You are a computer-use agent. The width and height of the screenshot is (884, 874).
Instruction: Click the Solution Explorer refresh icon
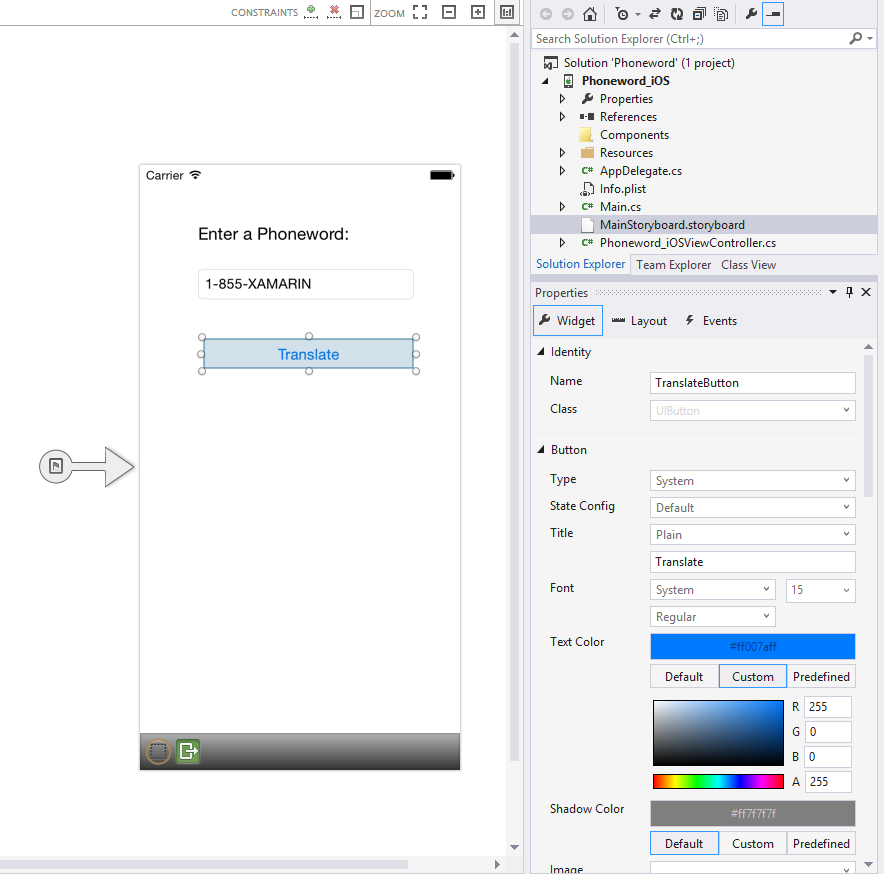click(x=677, y=14)
